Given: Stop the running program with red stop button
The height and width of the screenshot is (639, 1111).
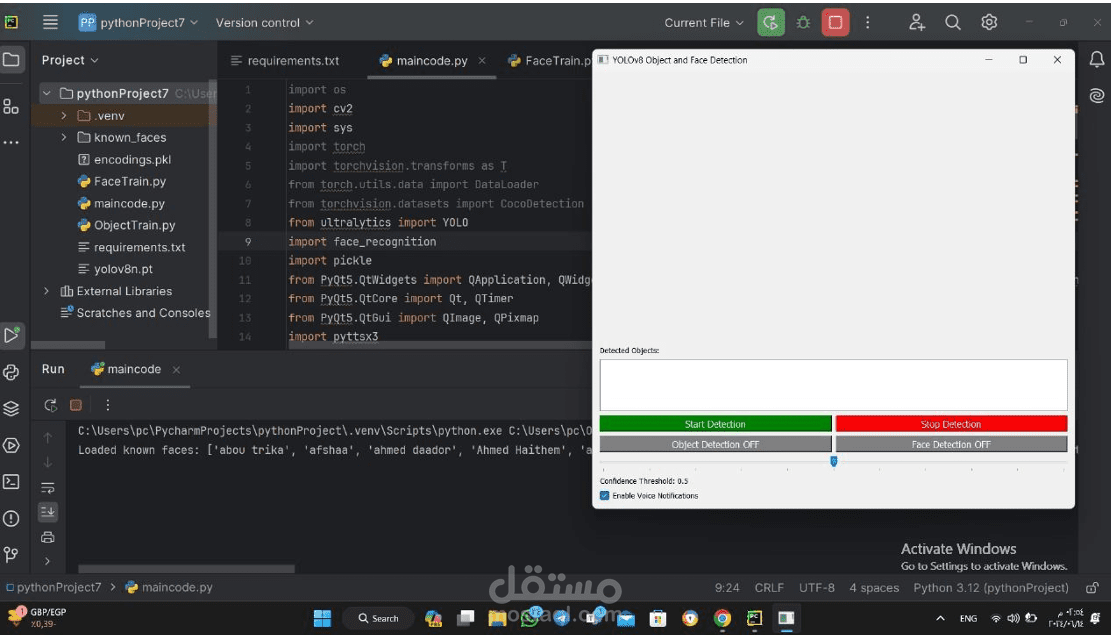Looking at the screenshot, I should pyautogui.click(x=835, y=23).
